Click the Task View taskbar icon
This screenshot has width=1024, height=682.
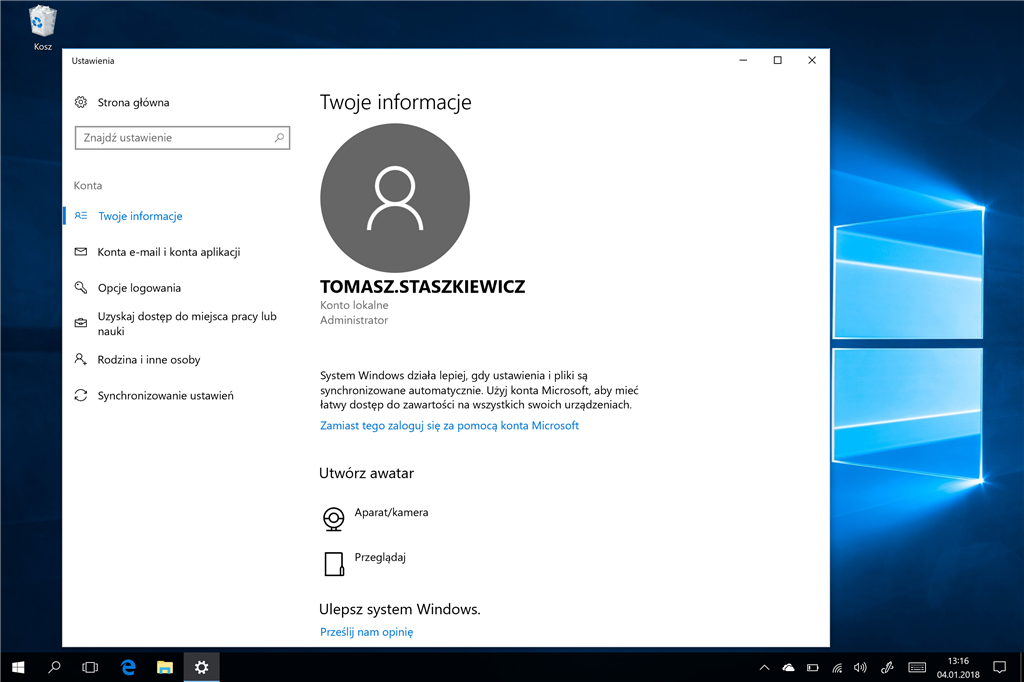tap(90, 667)
